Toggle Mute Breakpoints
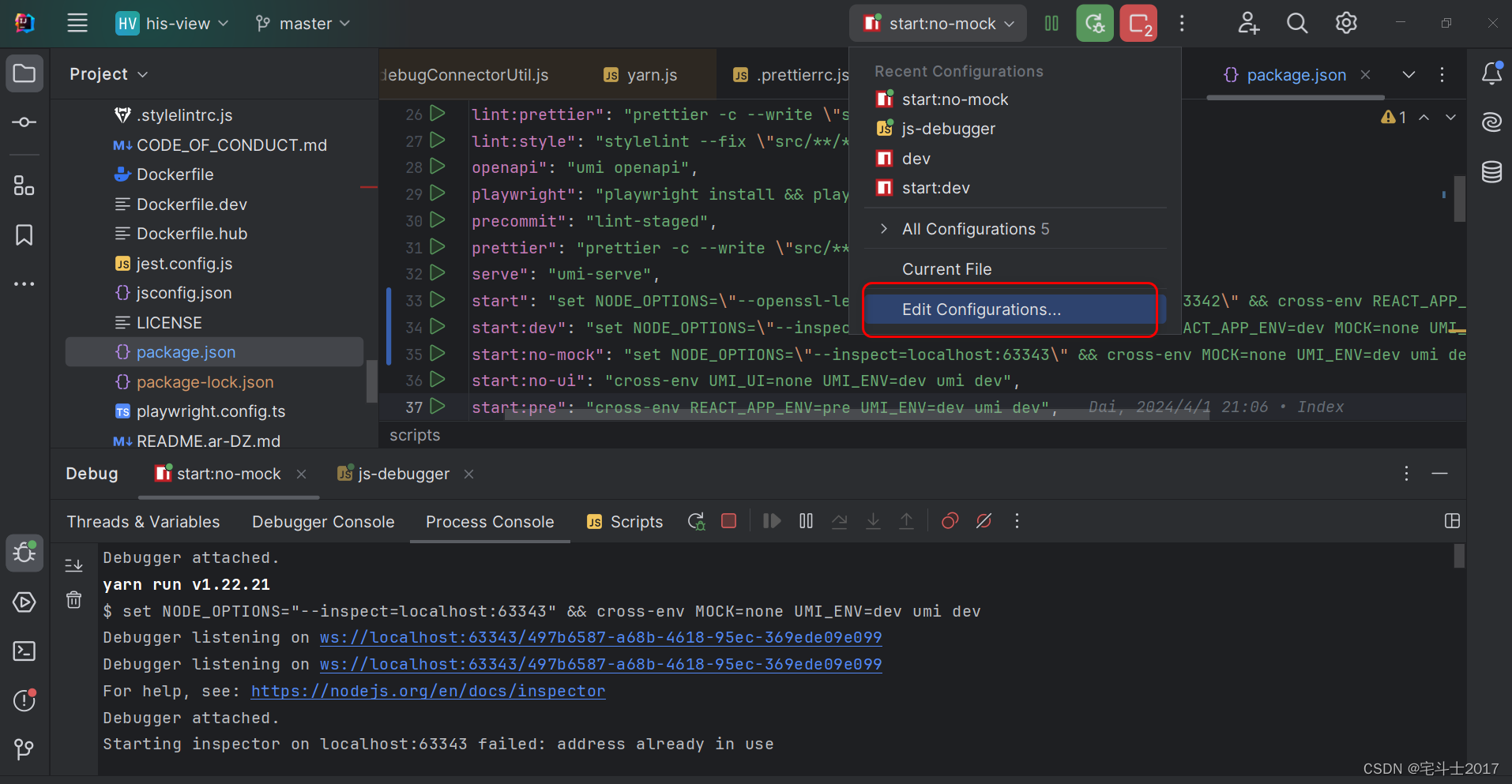The image size is (1512, 784). pos(984,521)
